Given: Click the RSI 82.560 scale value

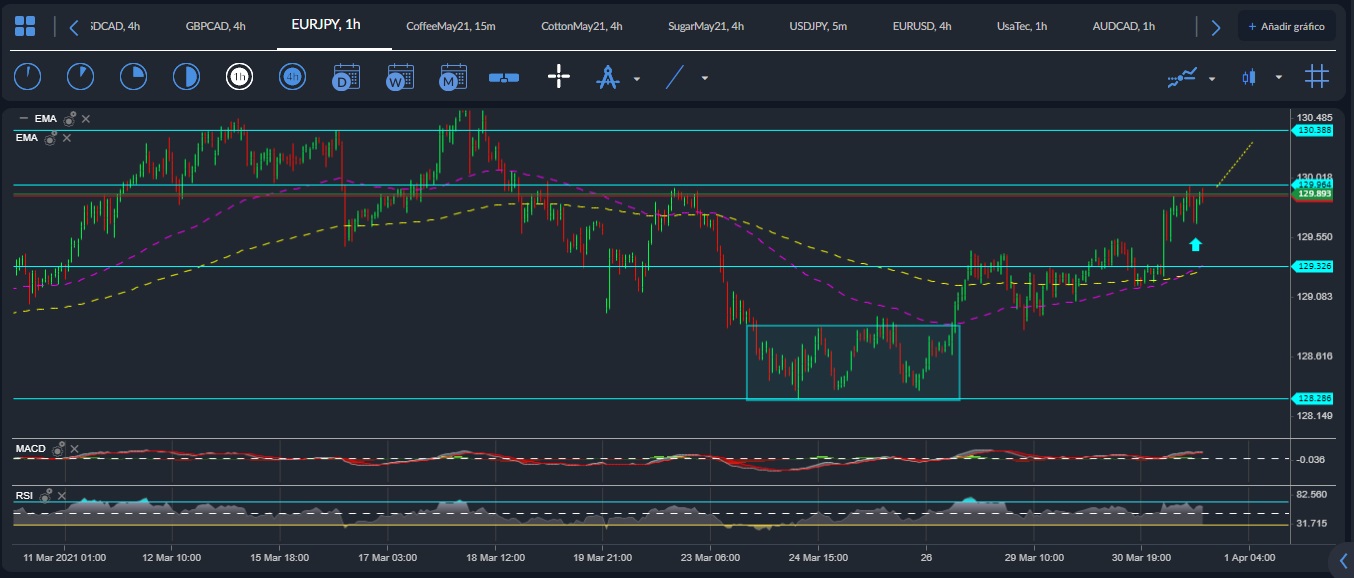Looking at the screenshot, I should pyautogui.click(x=1314, y=494).
